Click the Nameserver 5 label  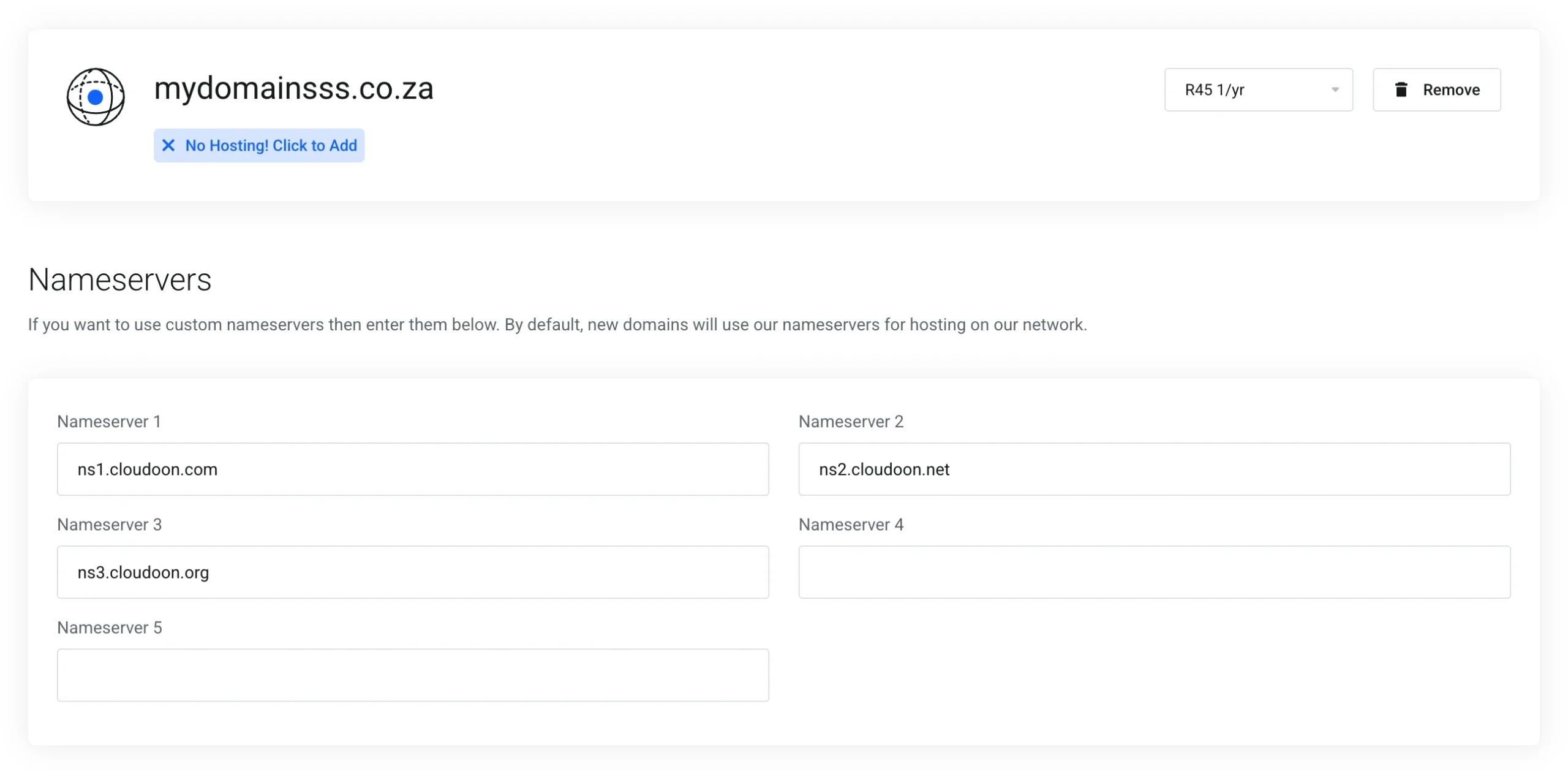[x=110, y=628]
